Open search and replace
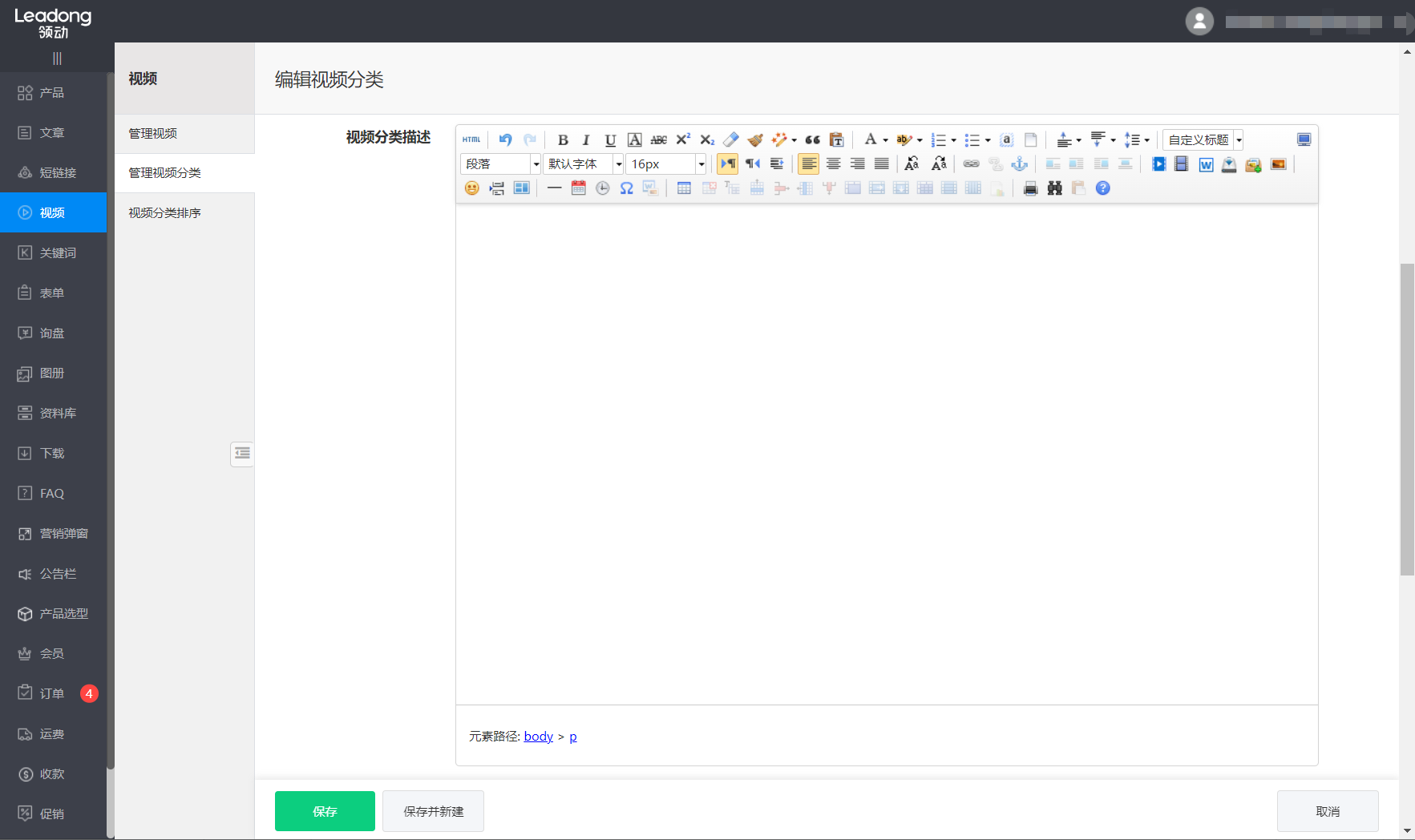Screen dimensions: 1415x840 click(x=1054, y=188)
